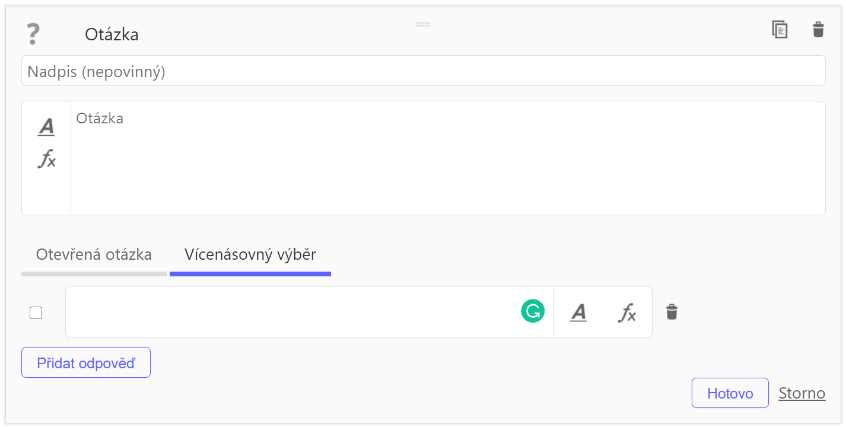Click the Přidat odpověď button
The image size is (846, 427).
(86, 363)
